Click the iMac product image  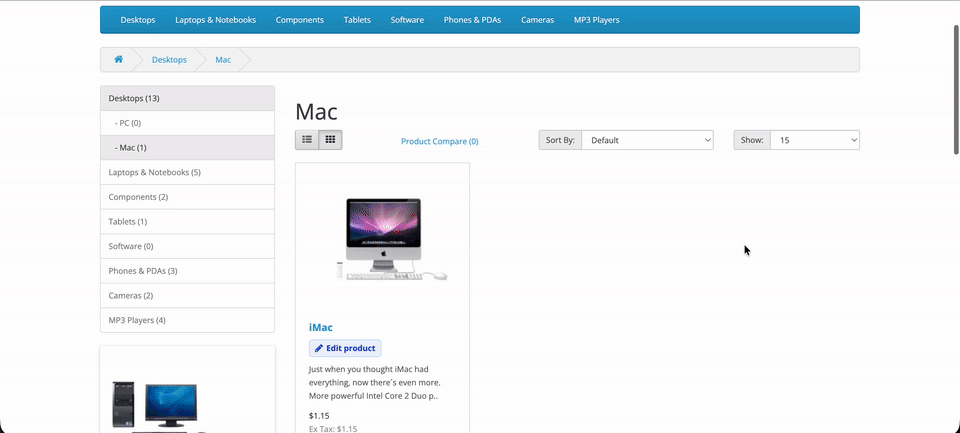[x=383, y=239]
